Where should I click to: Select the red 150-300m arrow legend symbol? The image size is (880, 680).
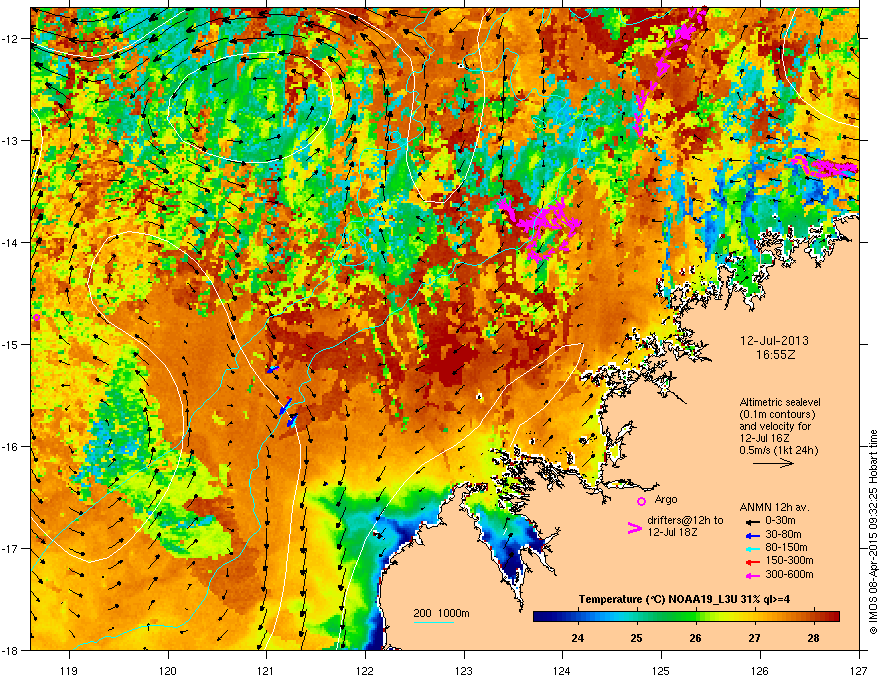coord(751,562)
